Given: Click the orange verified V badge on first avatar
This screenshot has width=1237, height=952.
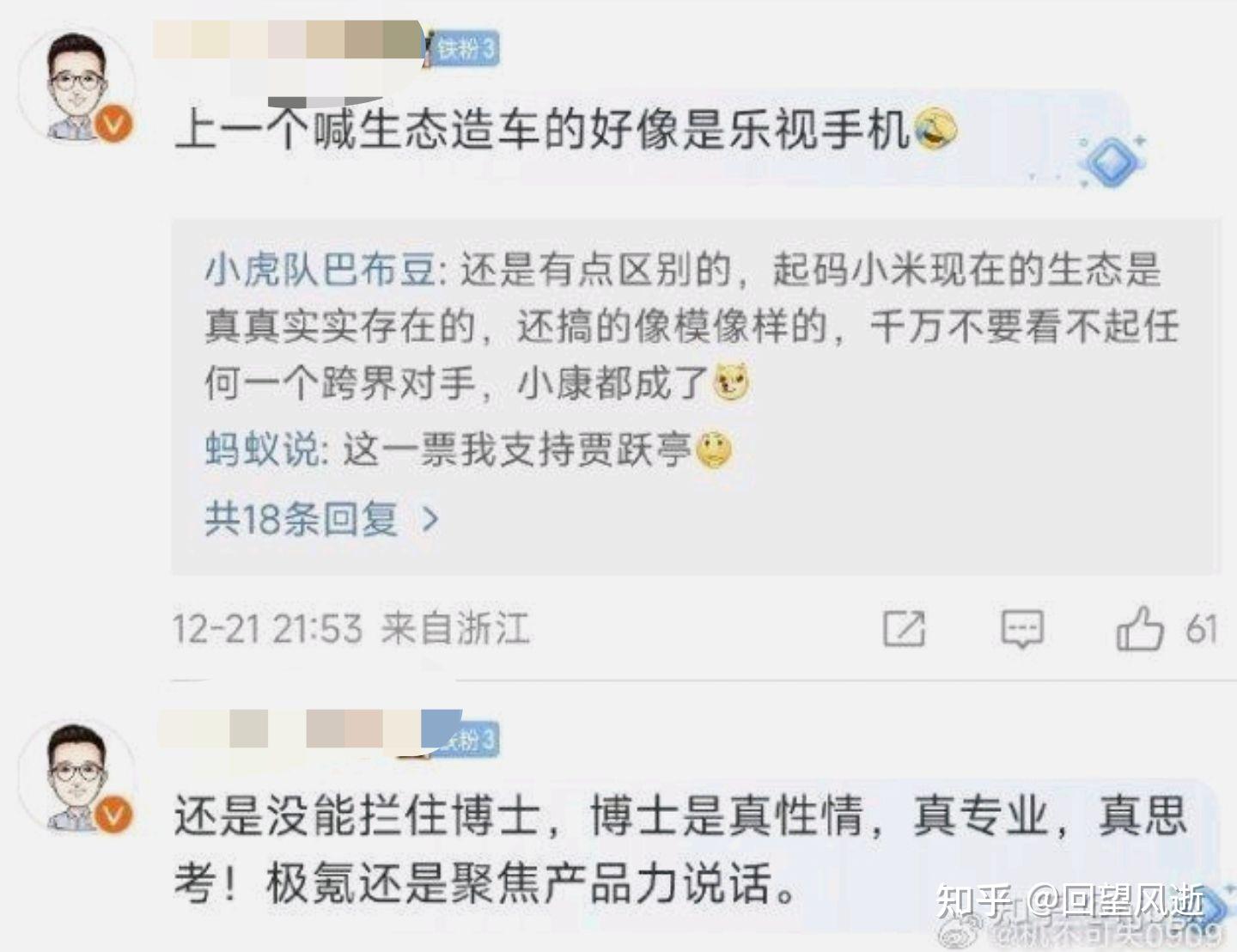Looking at the screenshot, I should point(115,125).
